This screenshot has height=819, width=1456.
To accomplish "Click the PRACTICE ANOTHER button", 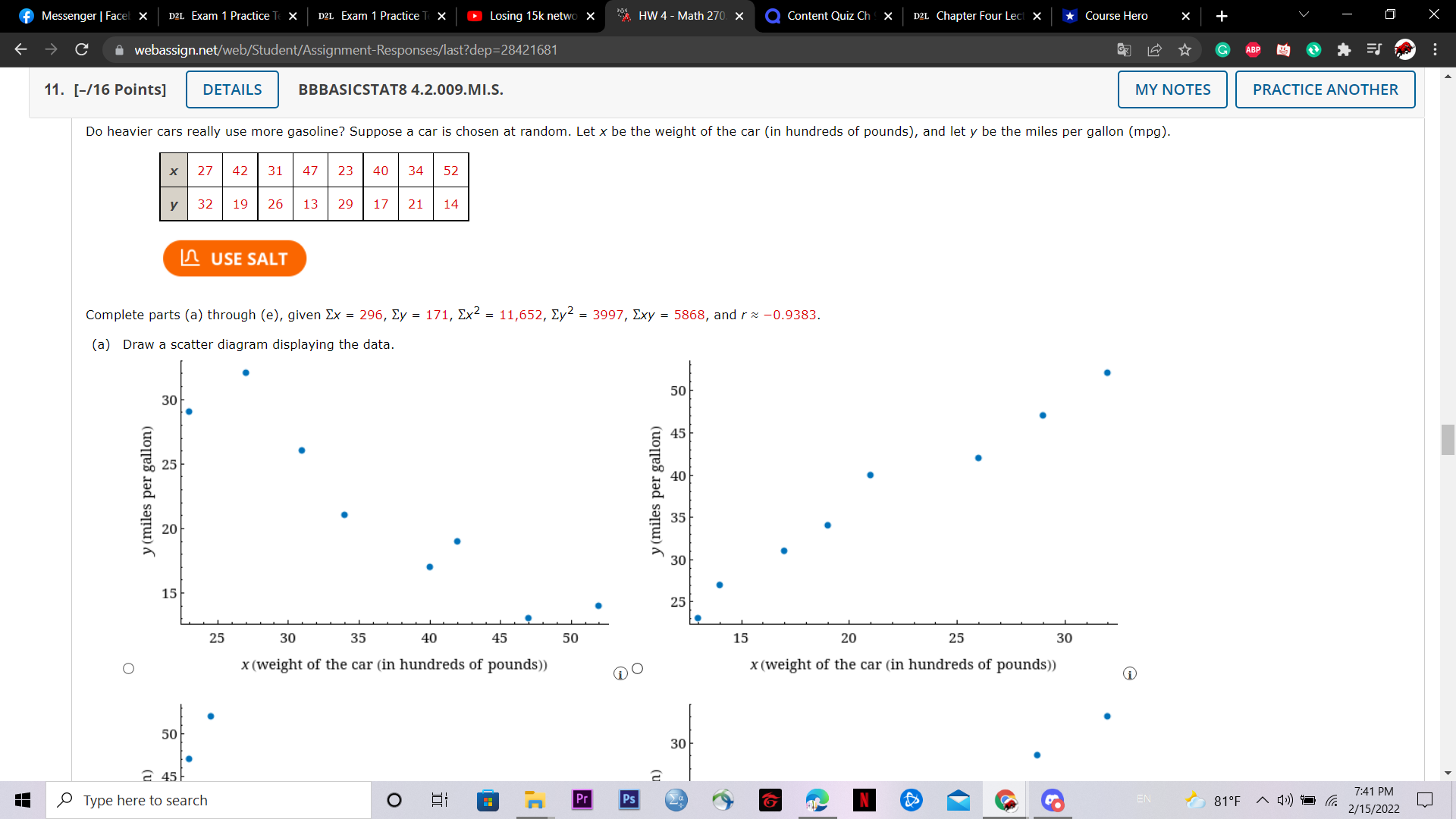I will point(1325,89).
